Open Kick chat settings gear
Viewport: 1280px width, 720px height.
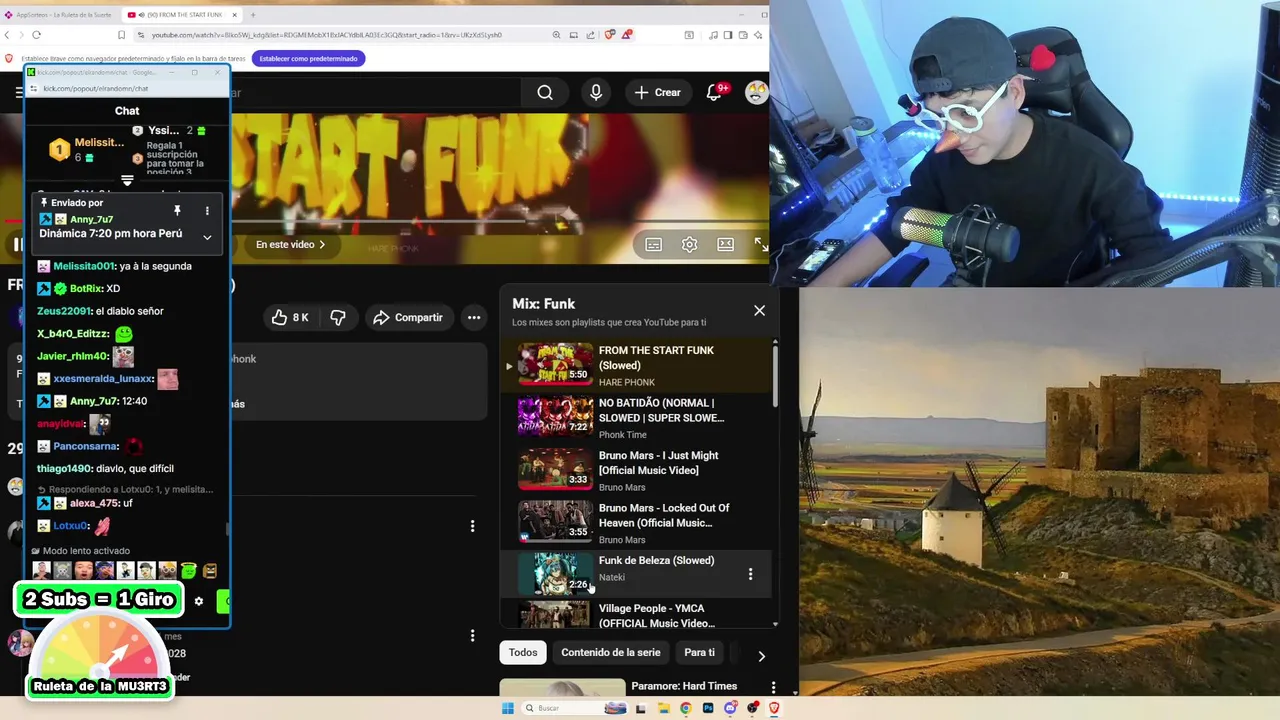[198, 601]
